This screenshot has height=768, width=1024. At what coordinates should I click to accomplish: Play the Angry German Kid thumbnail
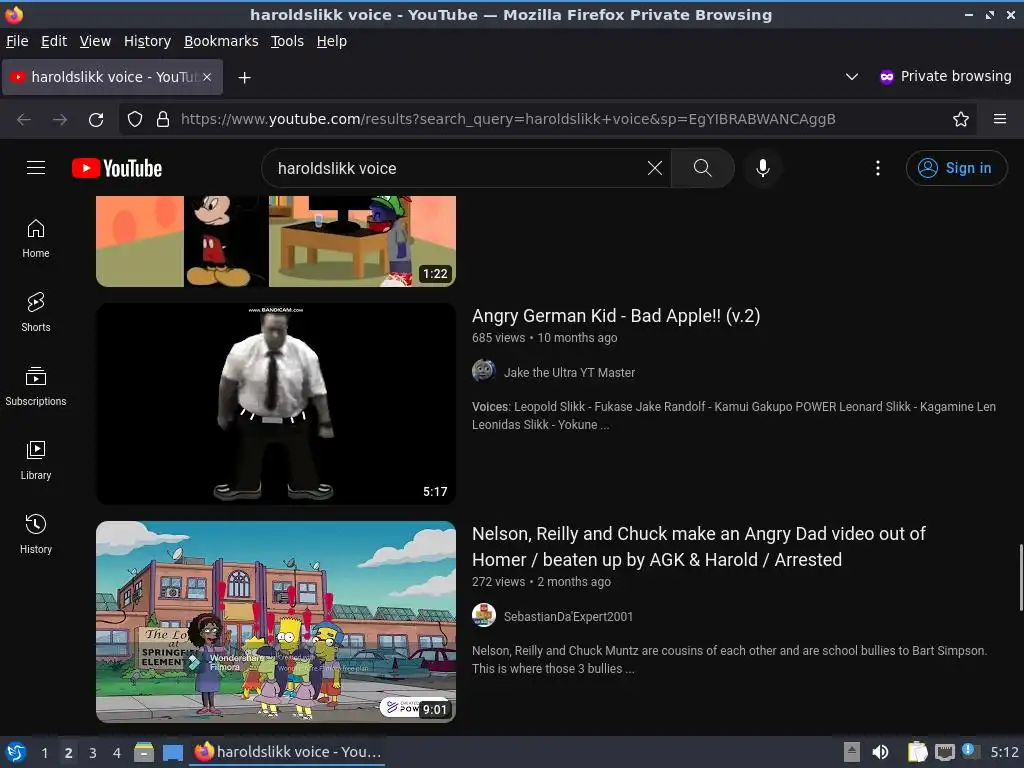pyautogui.click(x=276, y=403)
